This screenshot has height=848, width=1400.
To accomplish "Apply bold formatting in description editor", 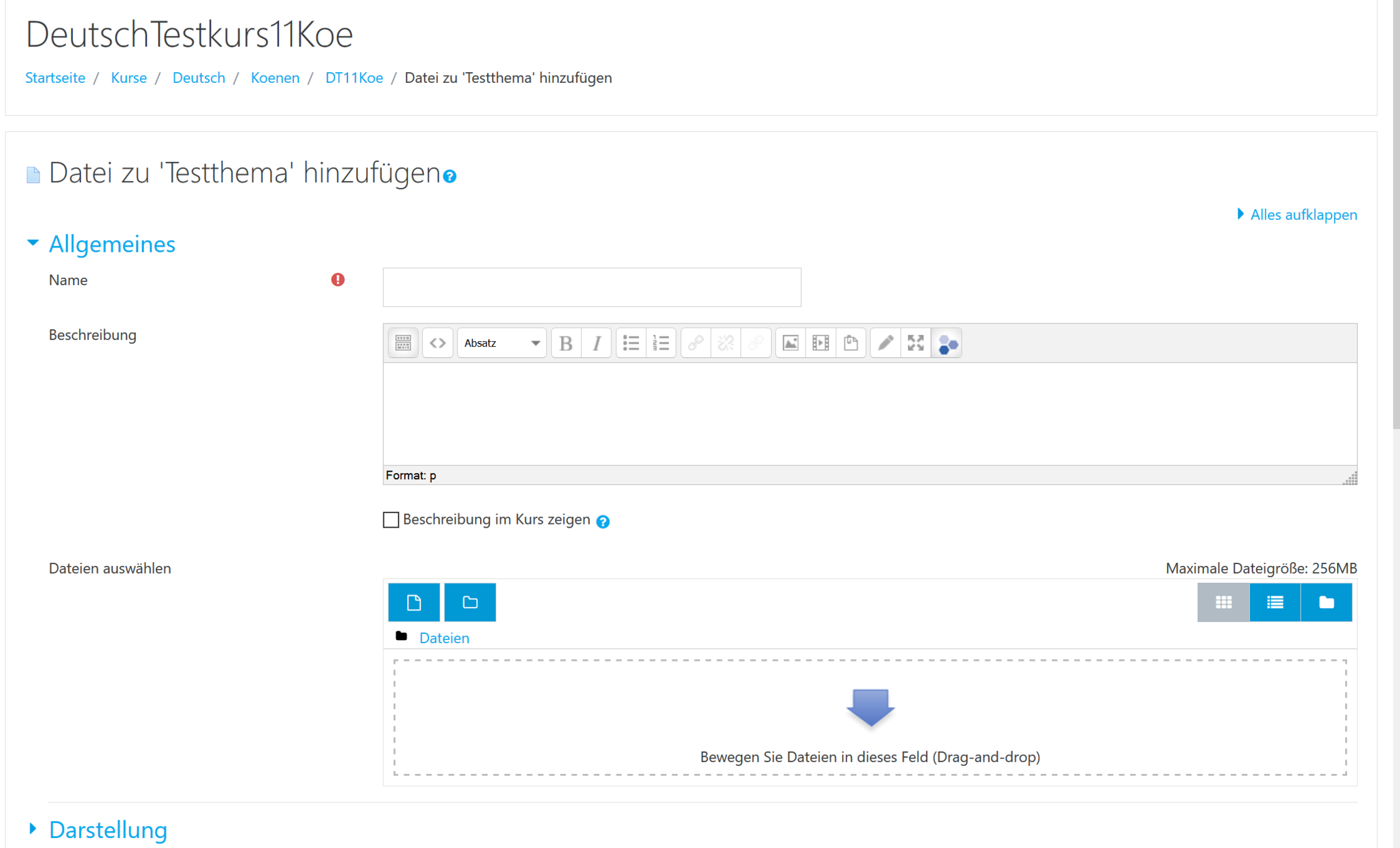I will pos(566,343).
